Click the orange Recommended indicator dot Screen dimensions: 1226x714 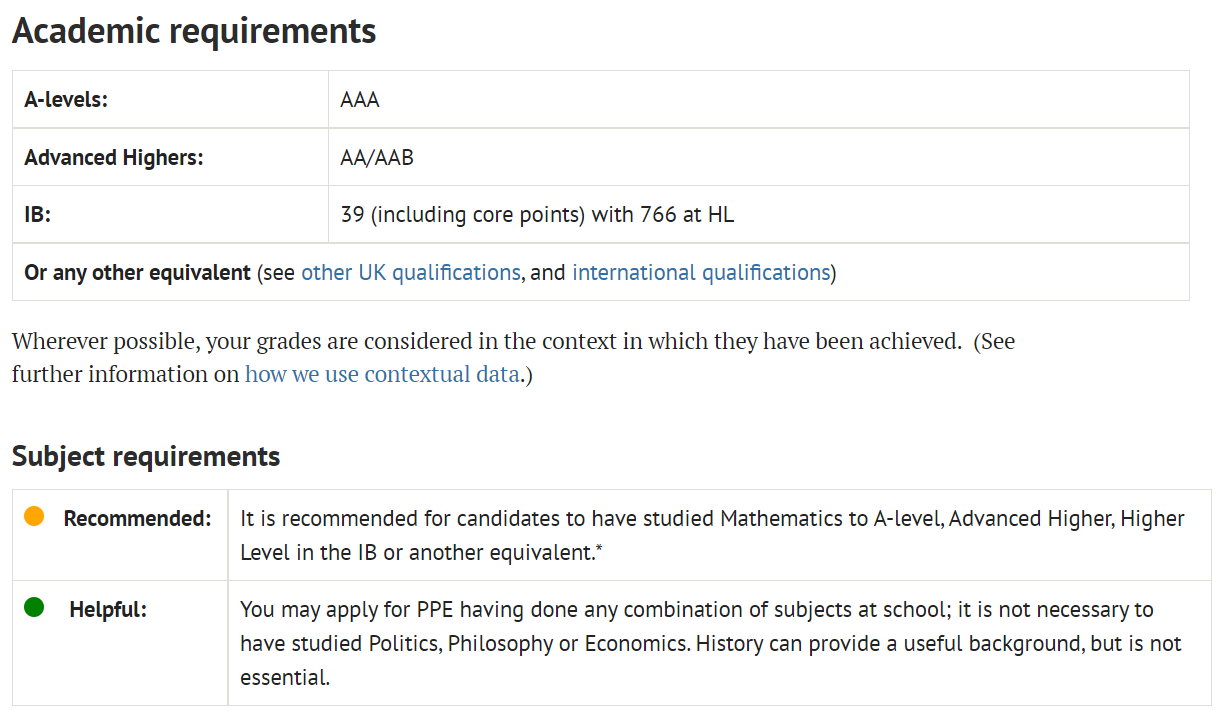pos(34,517)
